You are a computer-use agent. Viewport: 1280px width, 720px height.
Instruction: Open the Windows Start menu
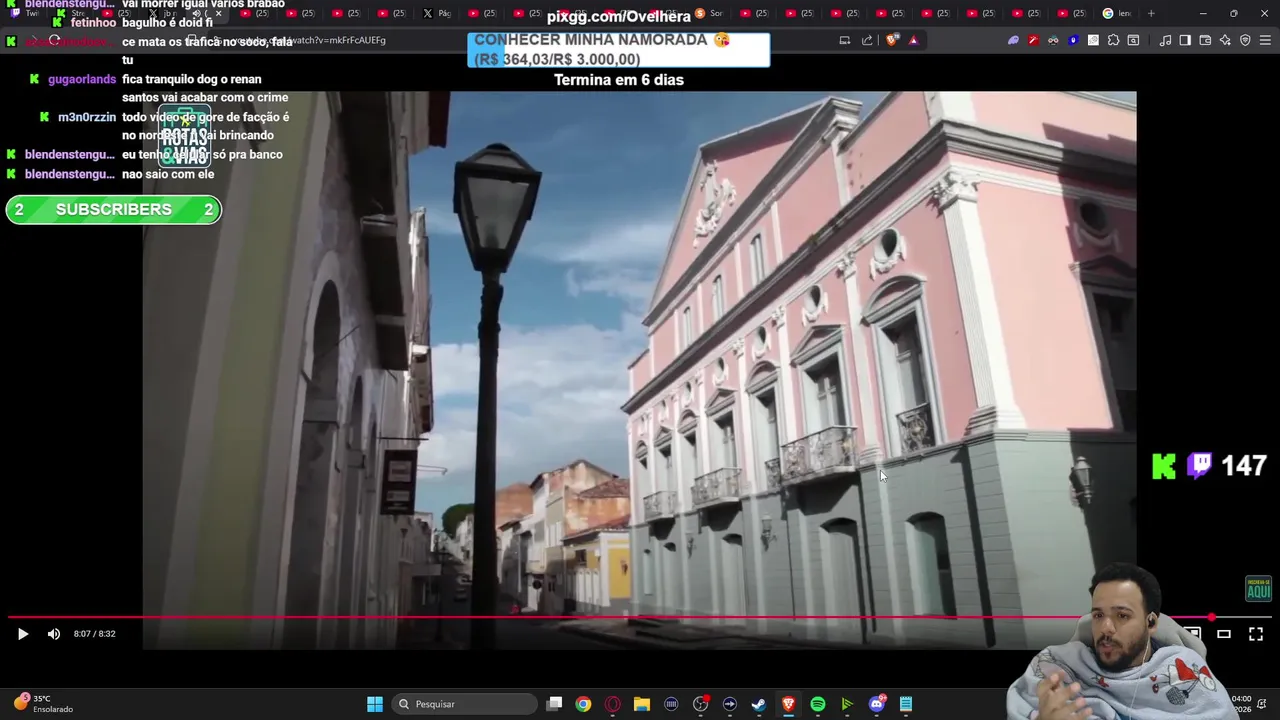(x=374, y=704)
